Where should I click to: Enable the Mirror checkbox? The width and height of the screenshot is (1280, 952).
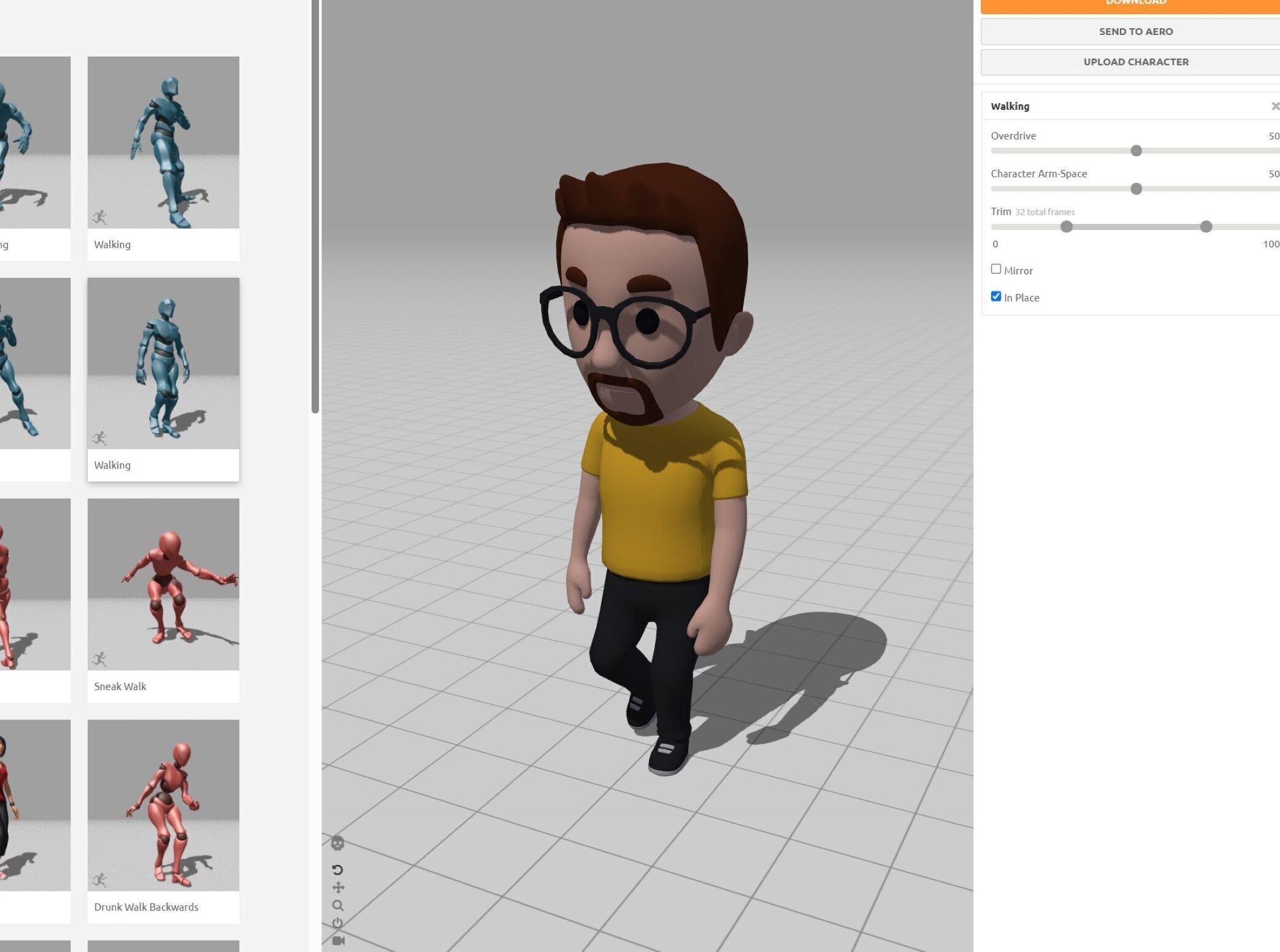(x=996, y=269)
